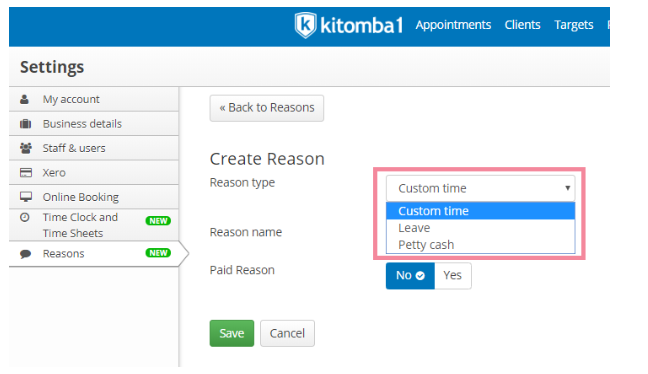Click the Kitomba shield logo icon
Screen dimensions: 648x374
click(x=305, y=25)
